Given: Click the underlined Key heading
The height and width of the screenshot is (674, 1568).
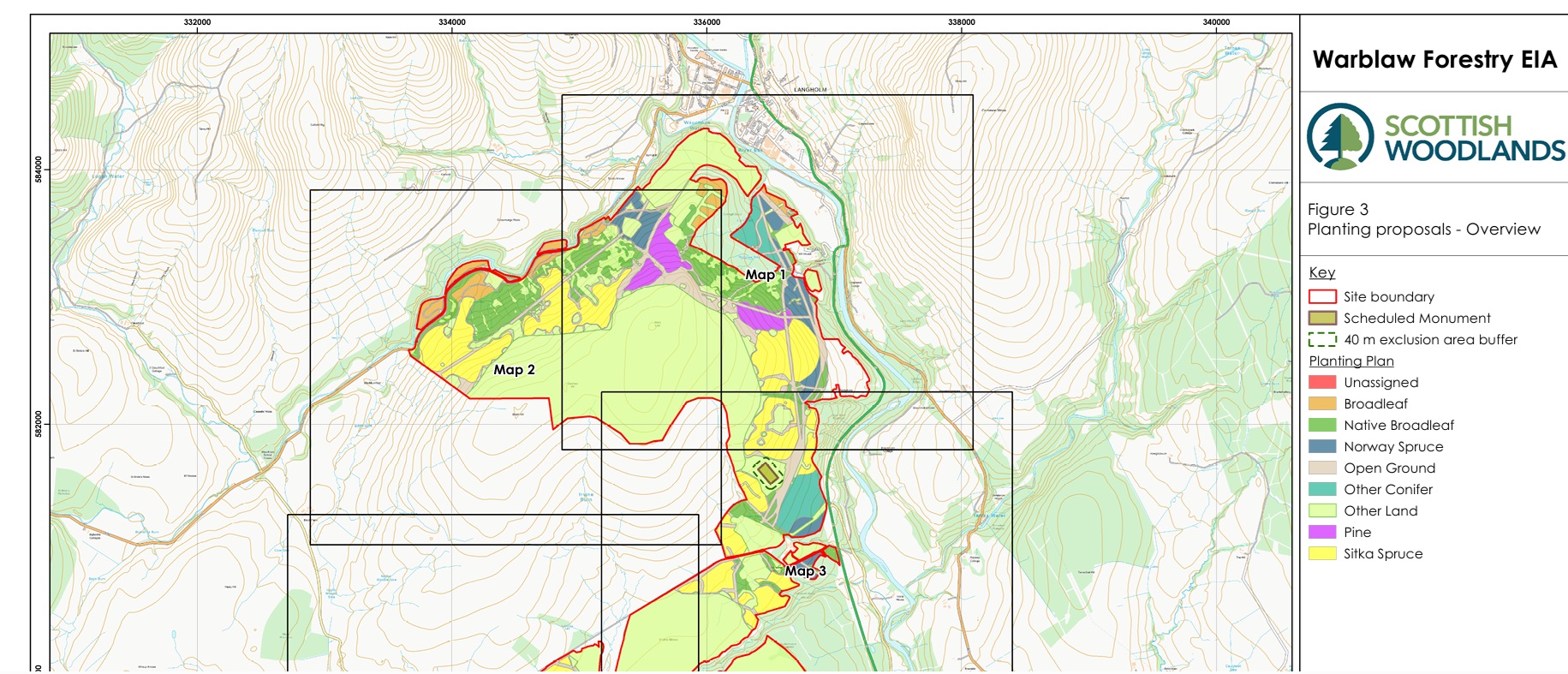Looking at the screenshot, I should coord(1321,272).
